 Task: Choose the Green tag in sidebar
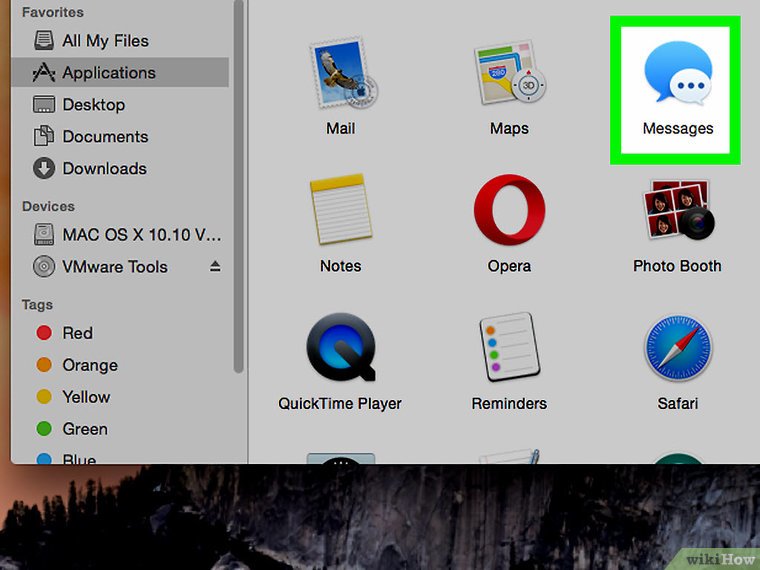pos(84,429)
